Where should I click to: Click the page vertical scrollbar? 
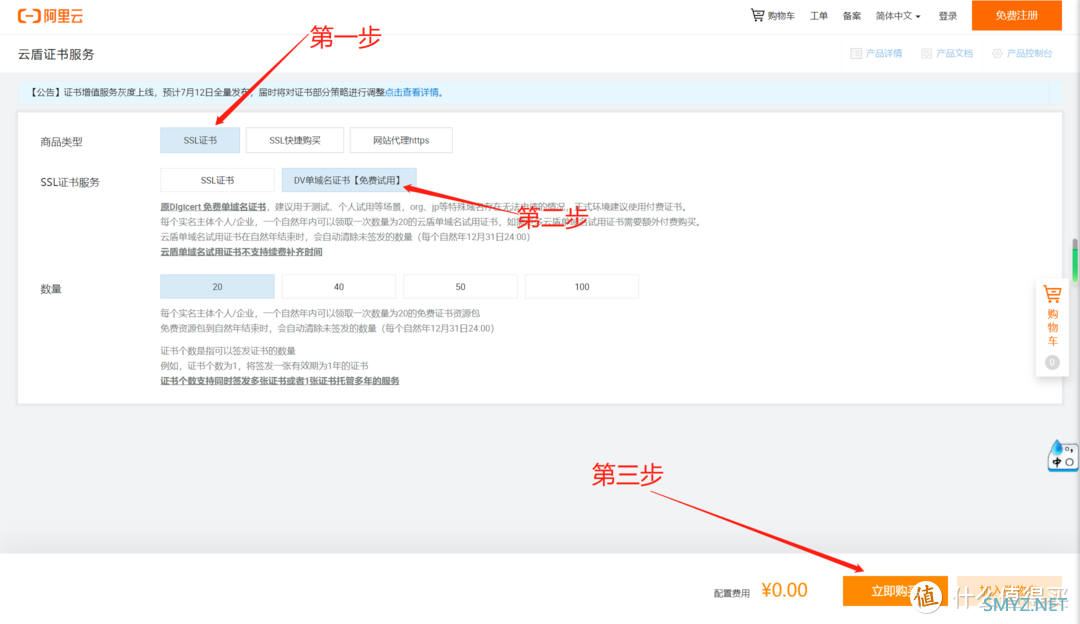click(1074, 260)
